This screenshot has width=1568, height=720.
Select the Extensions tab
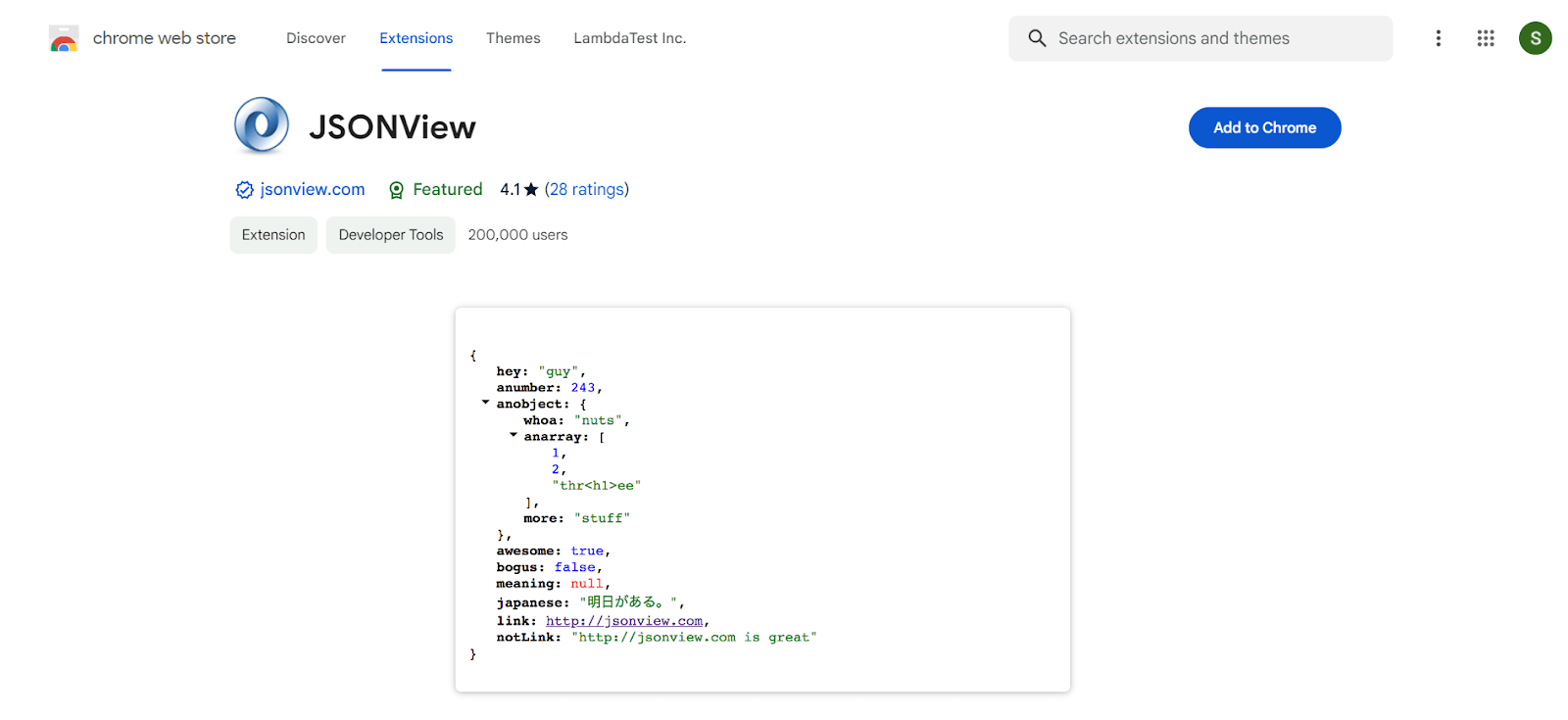416,38
